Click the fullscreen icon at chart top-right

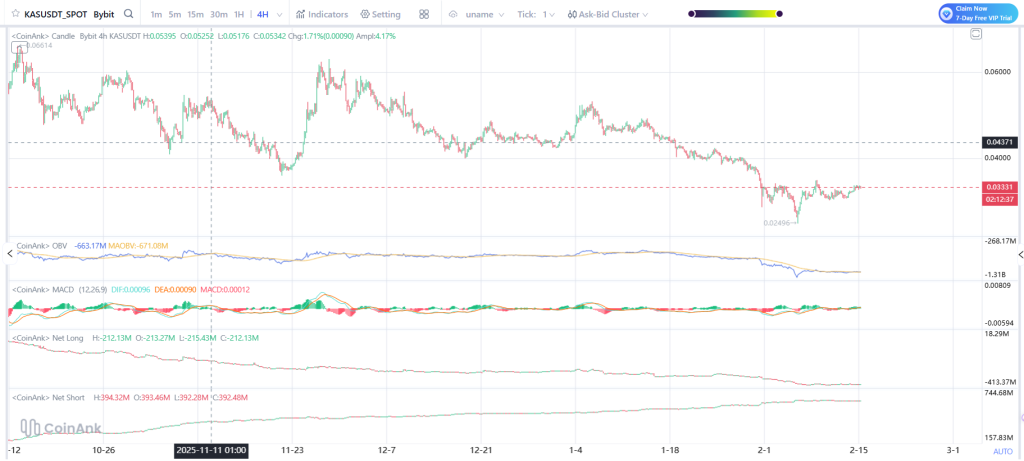pyautogui.click(x=976, y=34)
